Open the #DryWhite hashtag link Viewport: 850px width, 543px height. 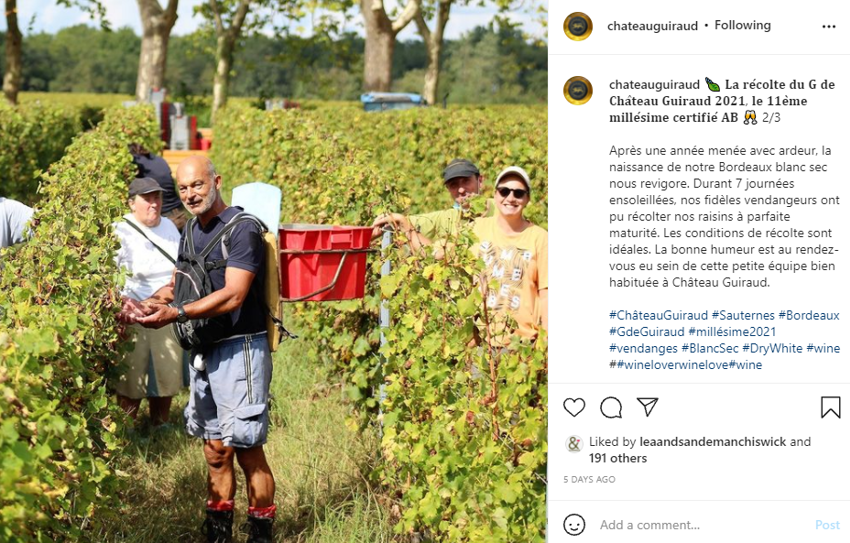(772, 348)
